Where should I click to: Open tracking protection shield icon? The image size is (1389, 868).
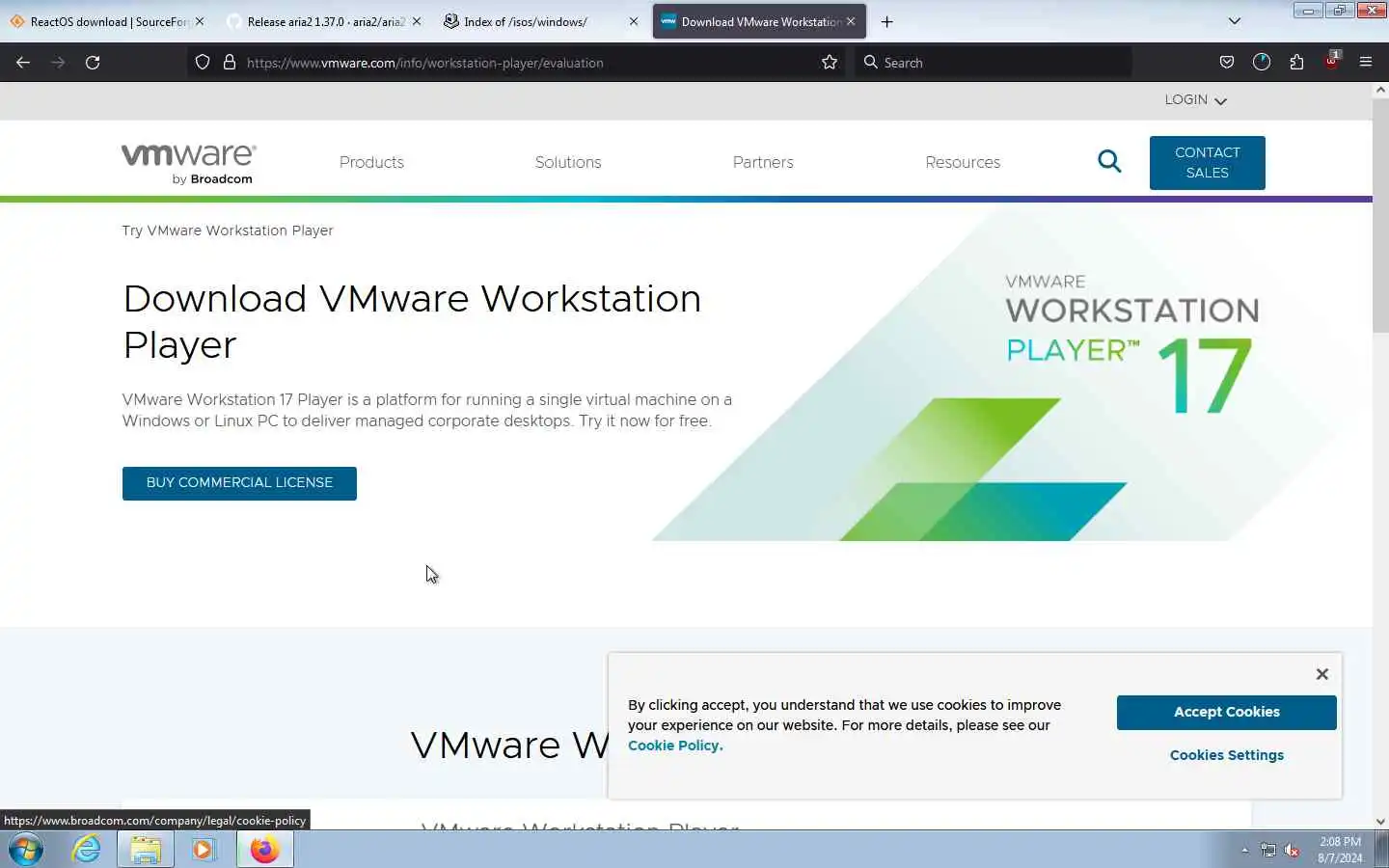click(203, 63)
